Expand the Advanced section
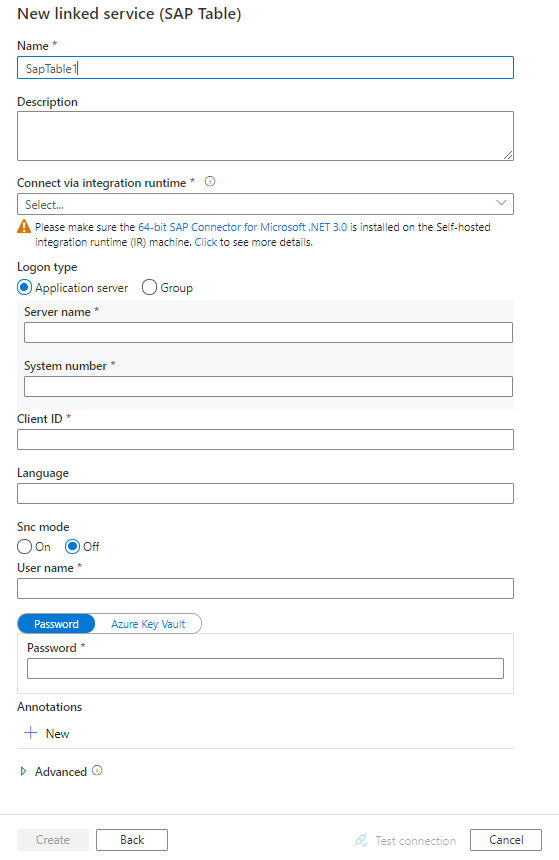This screenshot has height=860, width=559. tap(23, 771)
